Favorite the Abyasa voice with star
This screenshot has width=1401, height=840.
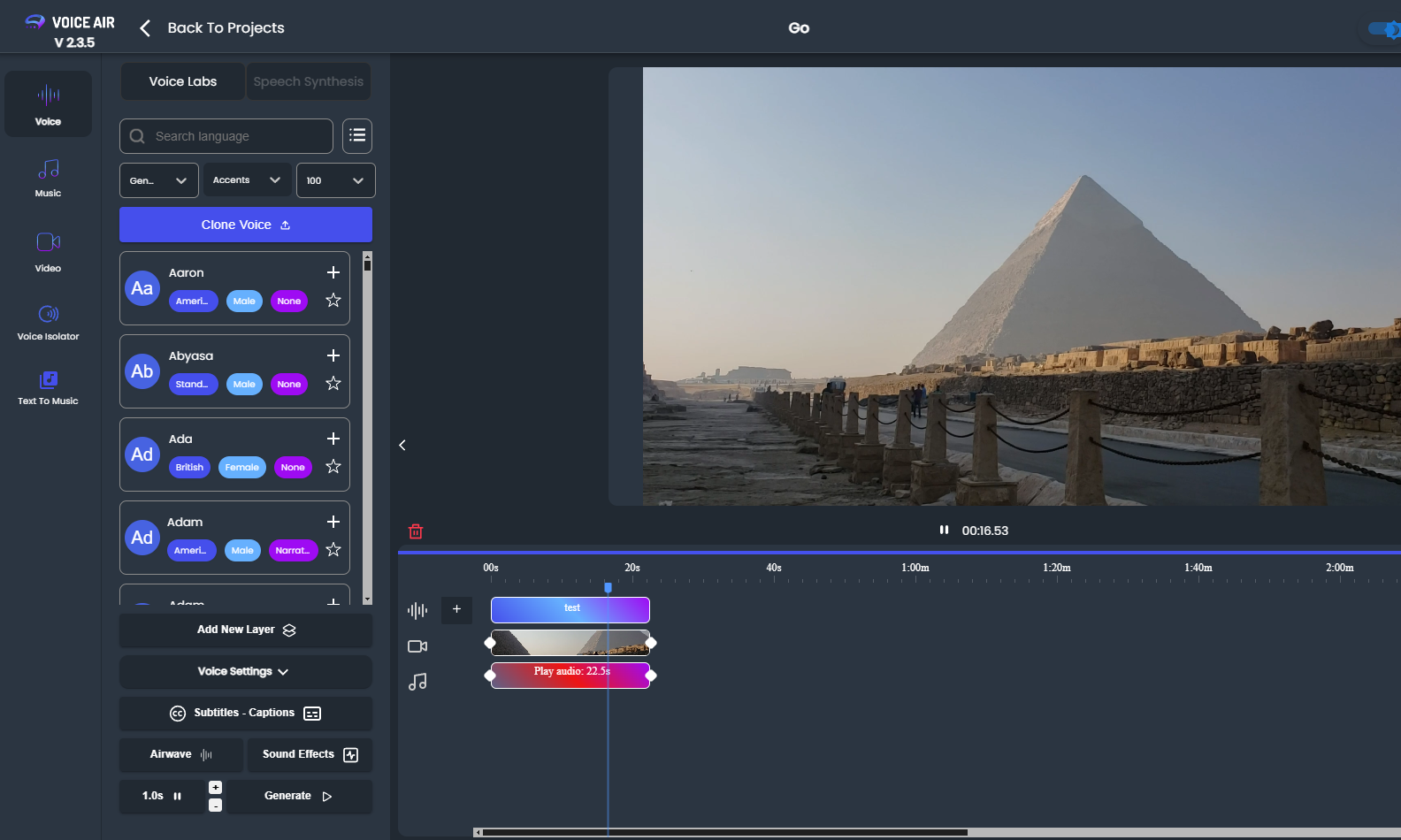pyautogui.click(x=333, y=384)
